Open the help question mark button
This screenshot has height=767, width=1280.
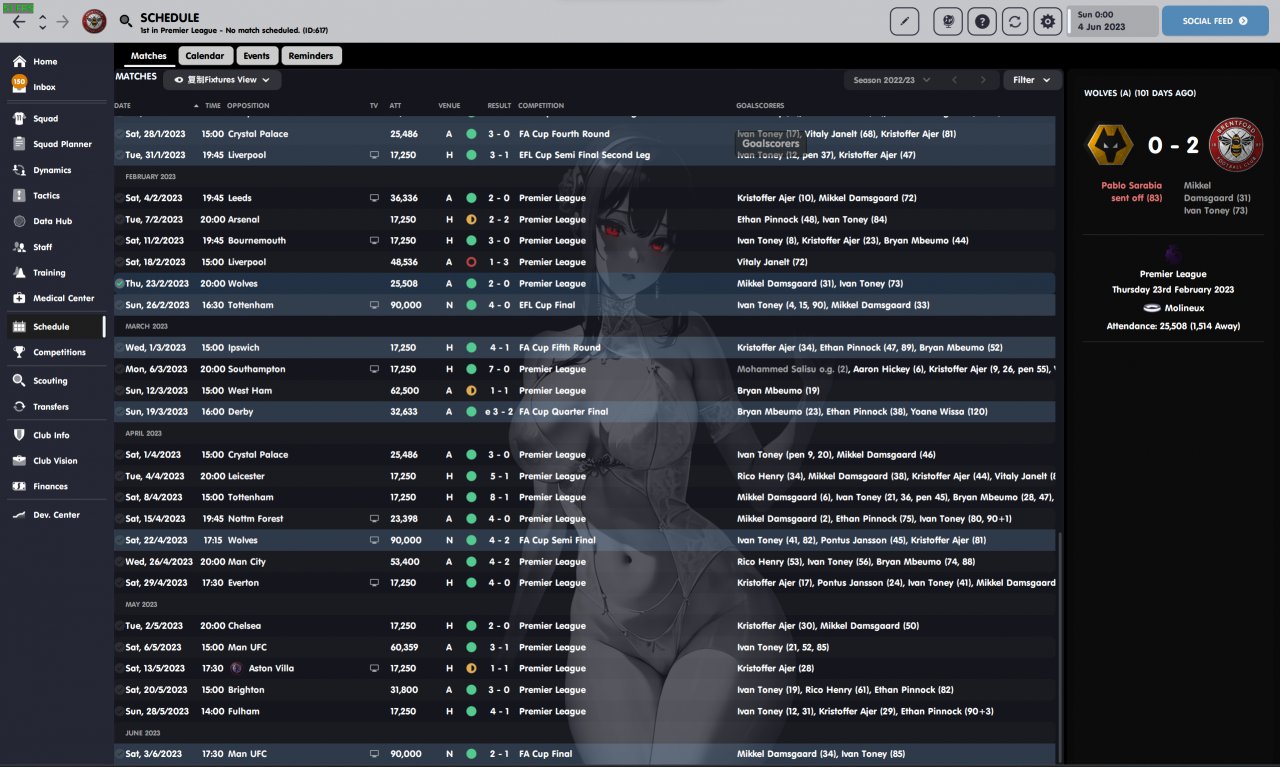tap(982, 21)
